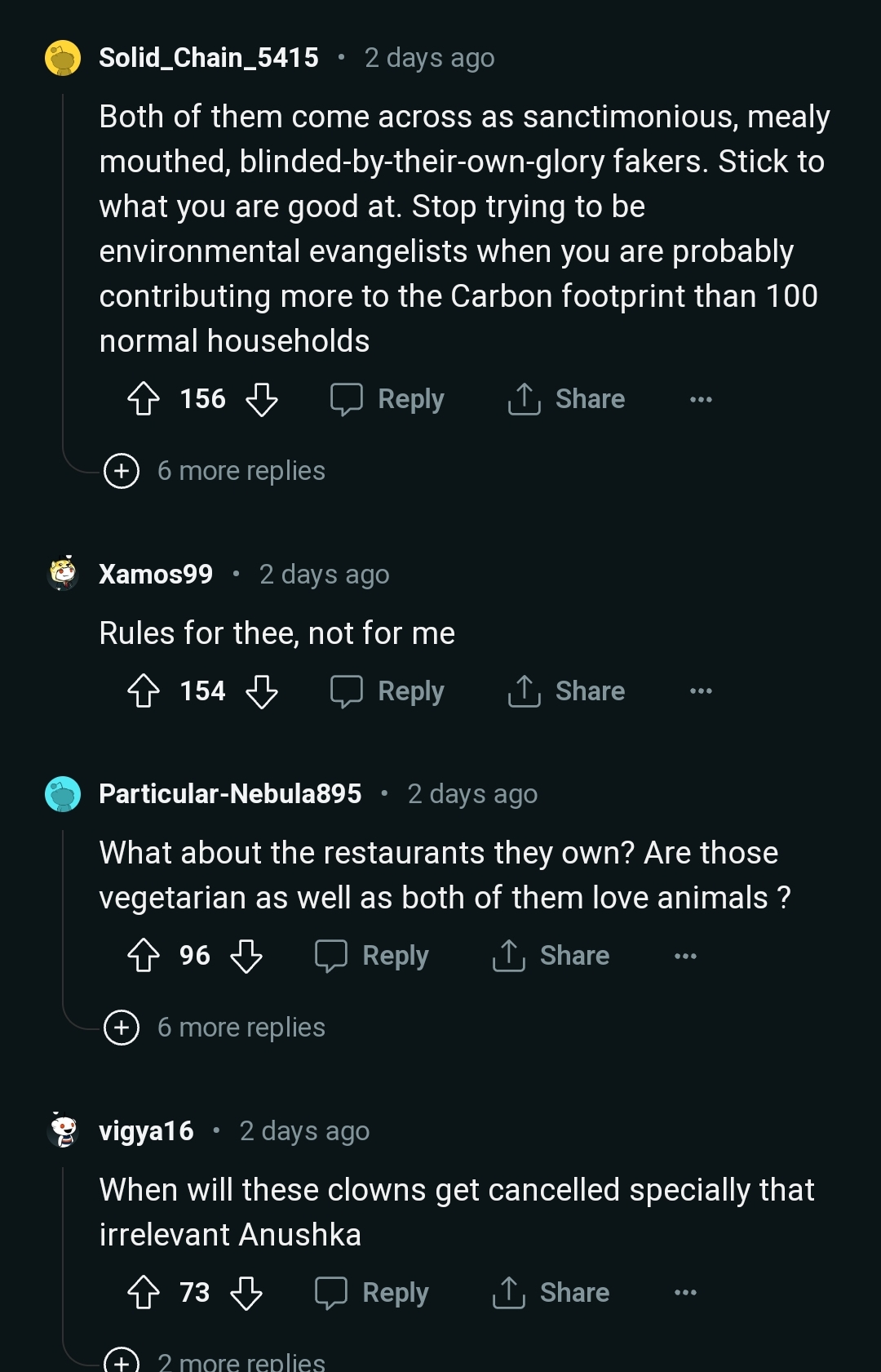Open more options on Xamos99's comment
Viewport: 881px width, 1372px height.
[701, 691]
